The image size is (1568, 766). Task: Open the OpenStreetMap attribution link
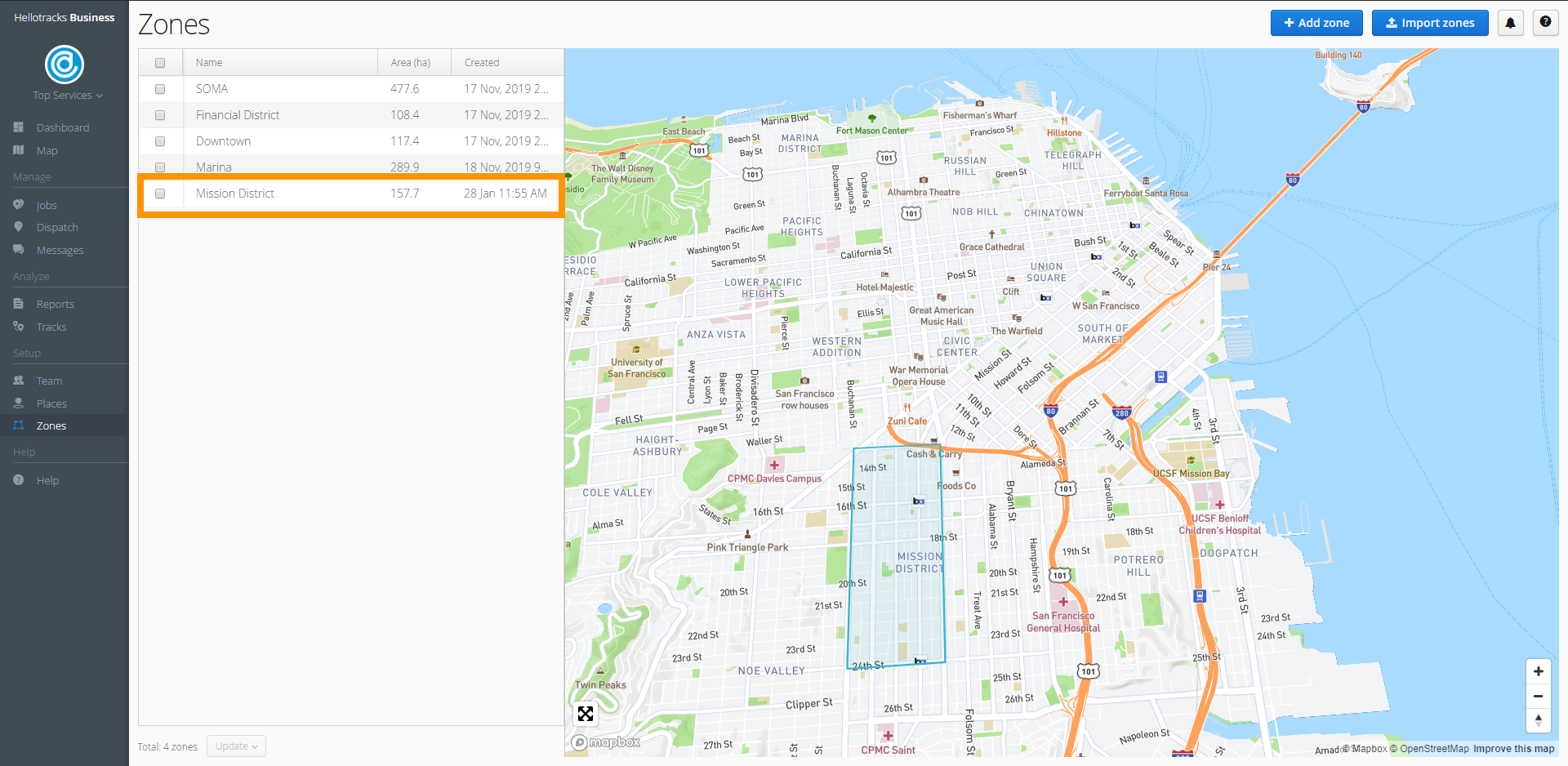1429,749
